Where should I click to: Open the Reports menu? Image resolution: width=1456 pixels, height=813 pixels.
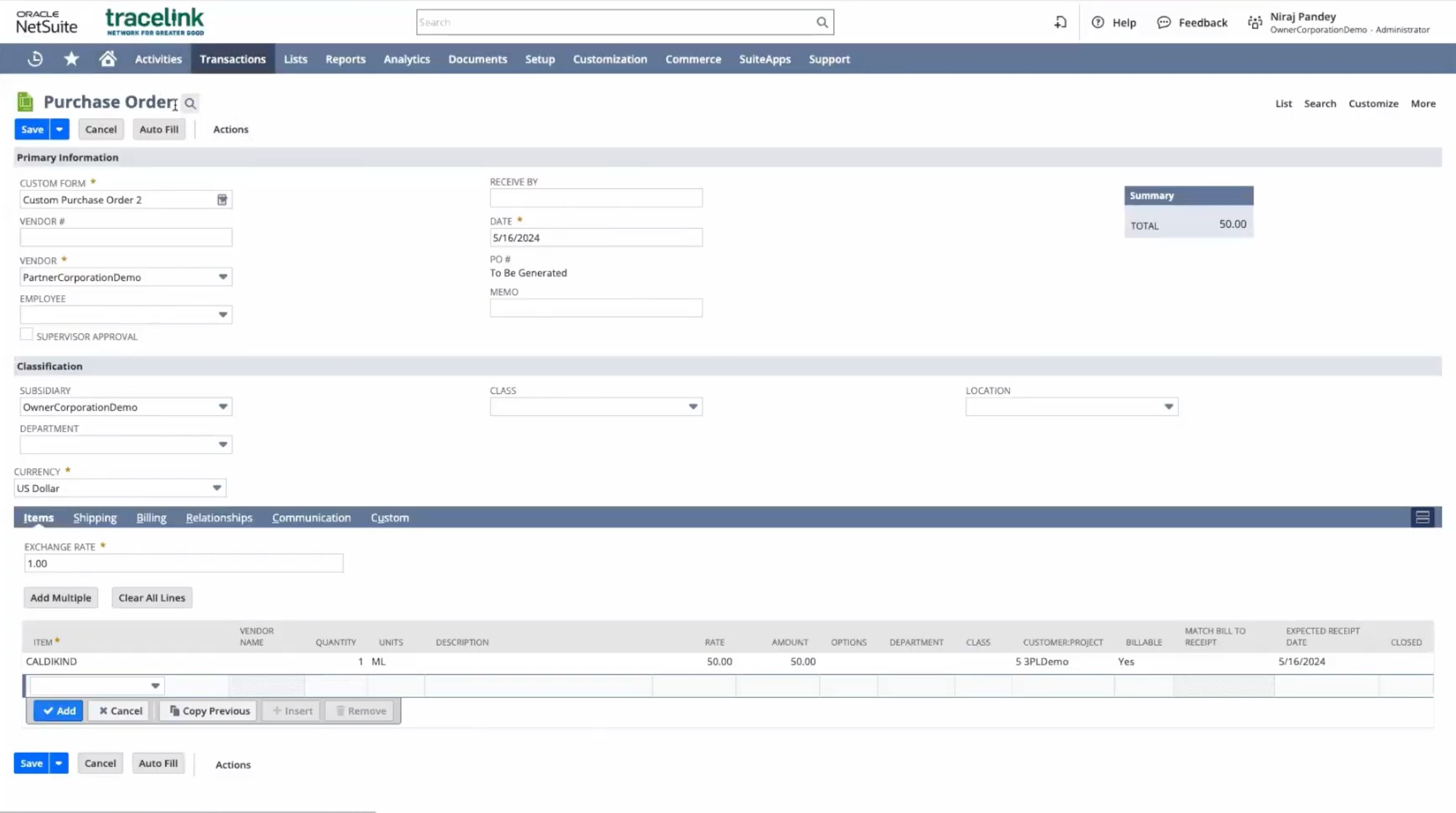pos(345,59)
